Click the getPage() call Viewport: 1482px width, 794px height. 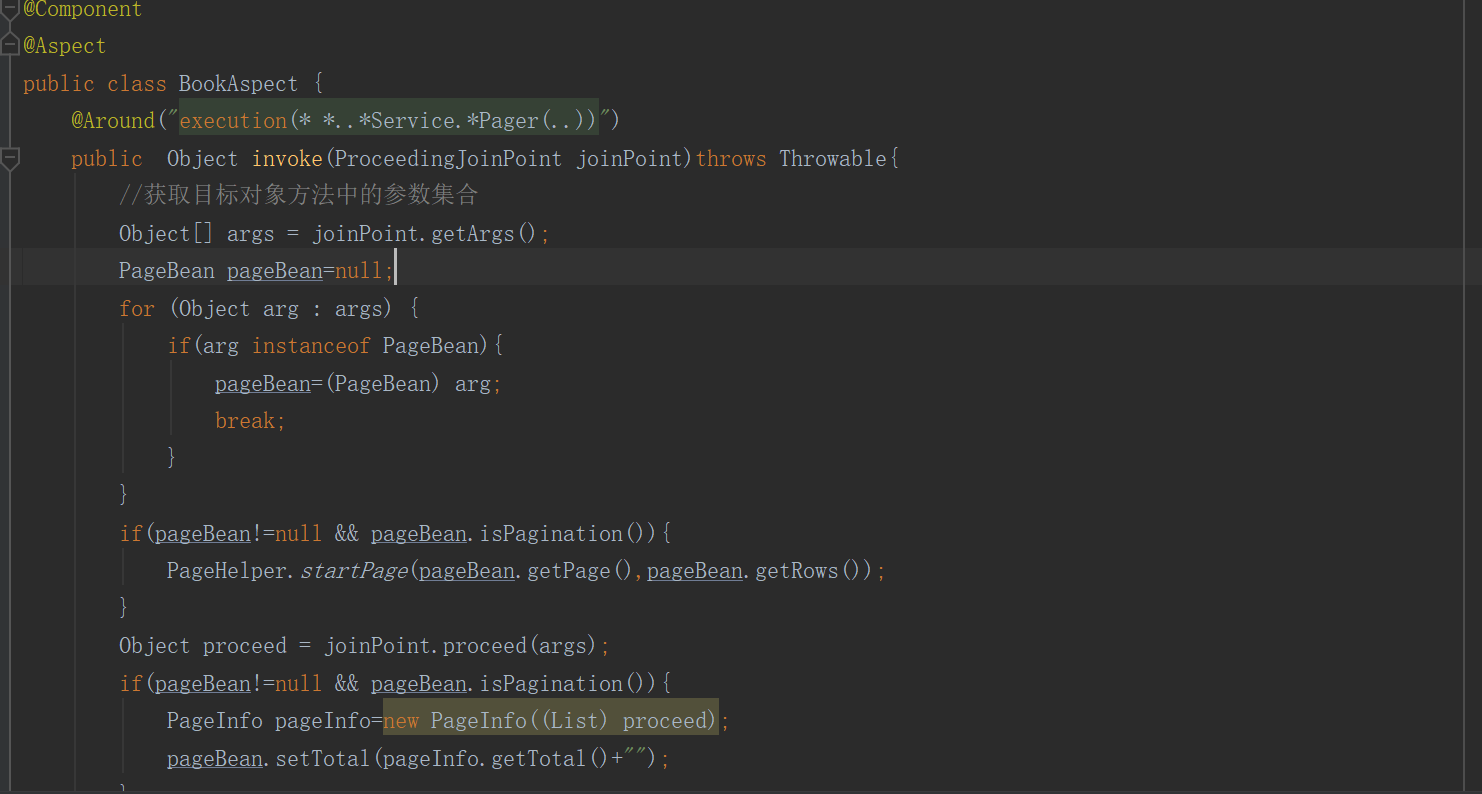coord(582,571)
